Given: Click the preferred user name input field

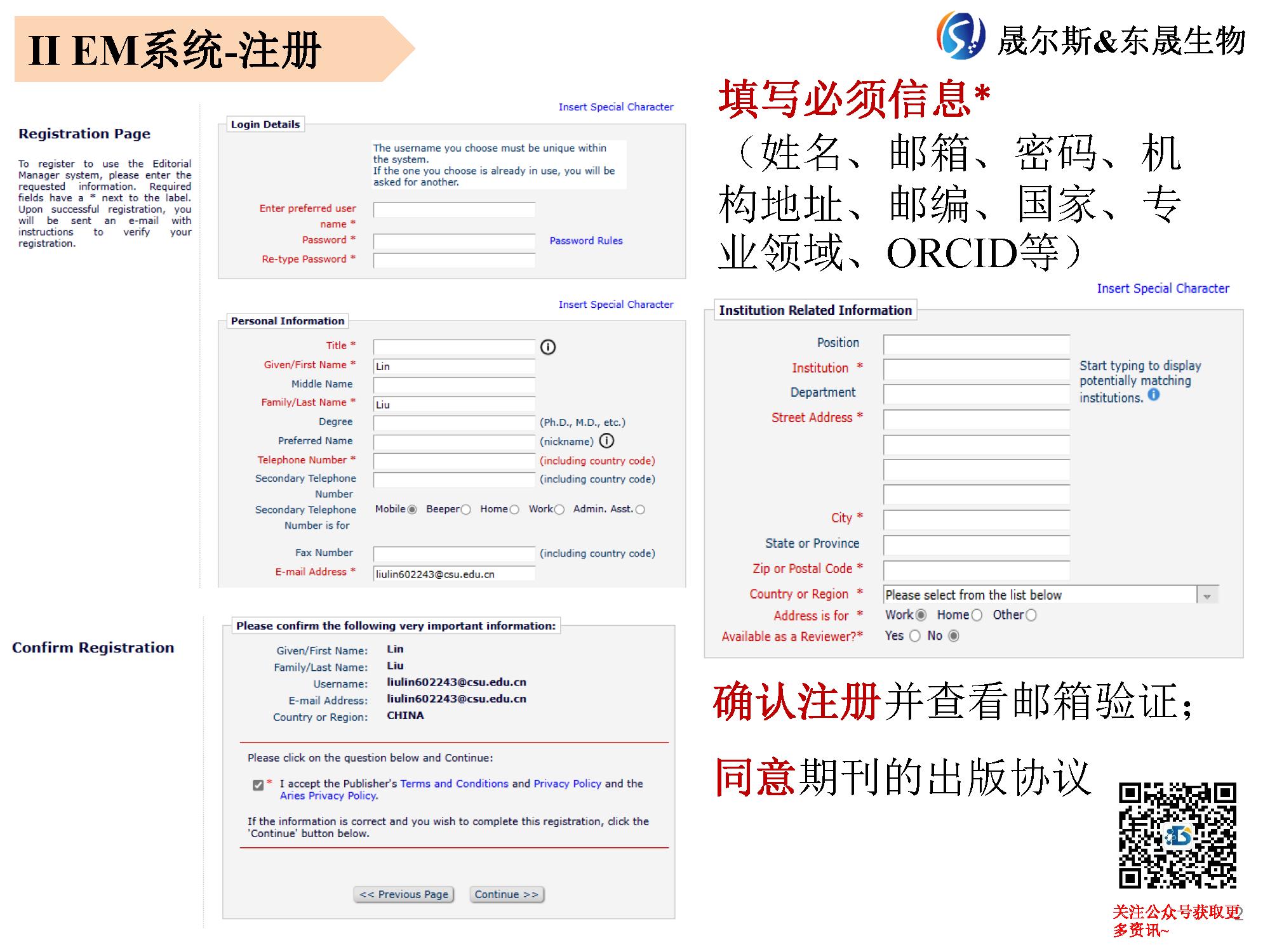Looking at the screenshot, I should pos(454,210).
